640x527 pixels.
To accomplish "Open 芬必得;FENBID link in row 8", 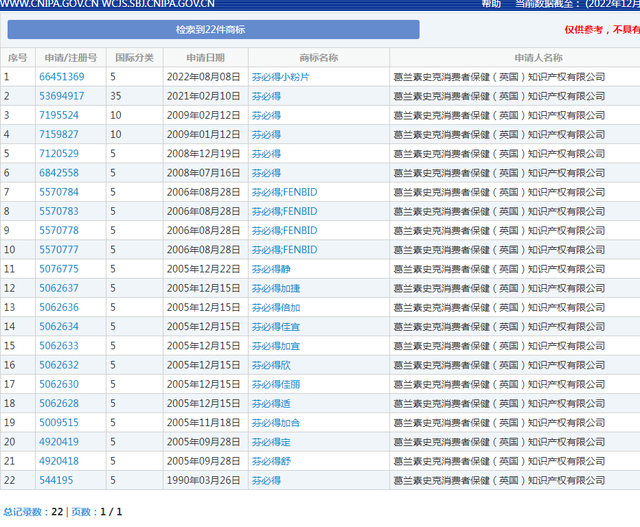I will tap(284, 211).
